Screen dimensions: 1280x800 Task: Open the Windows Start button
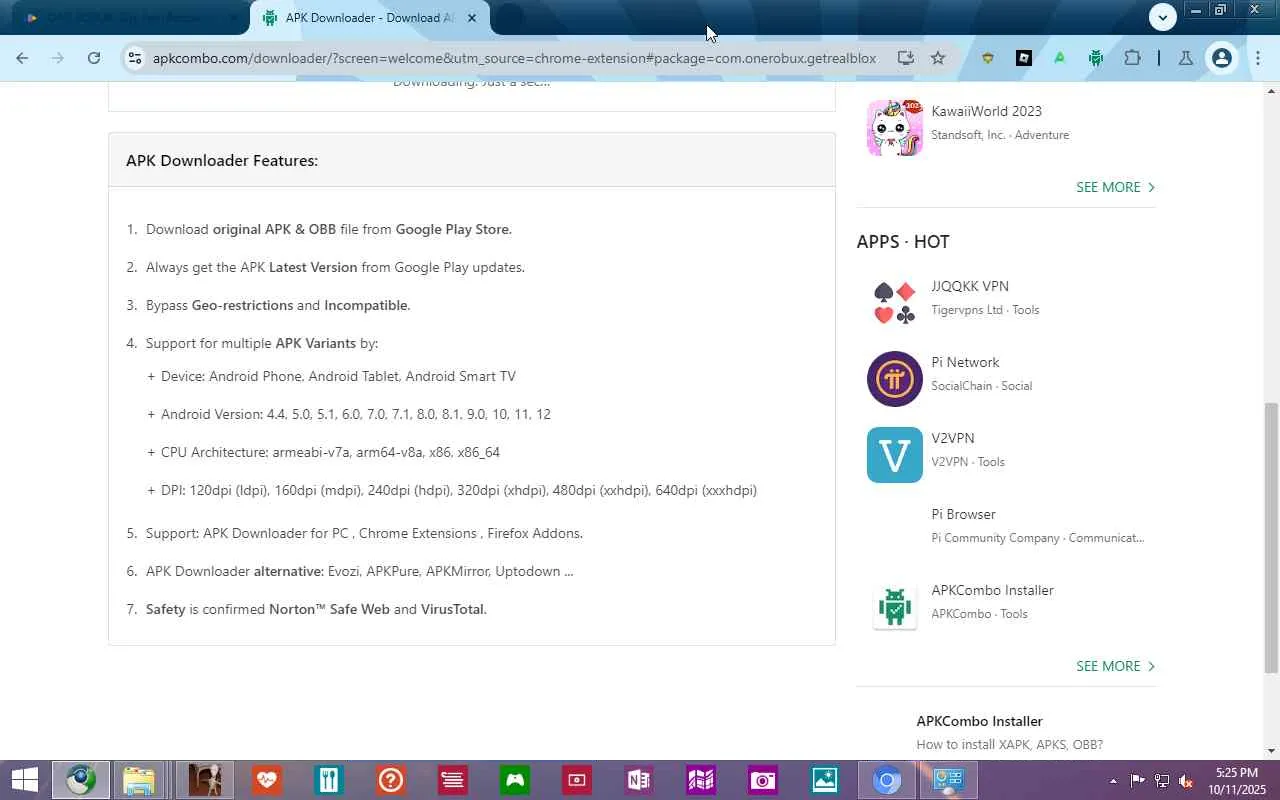pos(24,780)
